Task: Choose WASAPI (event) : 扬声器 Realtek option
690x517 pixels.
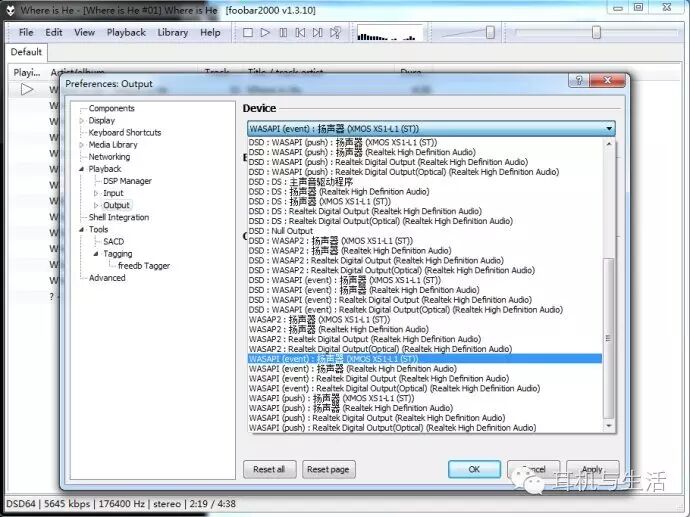Action: [x=425, y=369]
